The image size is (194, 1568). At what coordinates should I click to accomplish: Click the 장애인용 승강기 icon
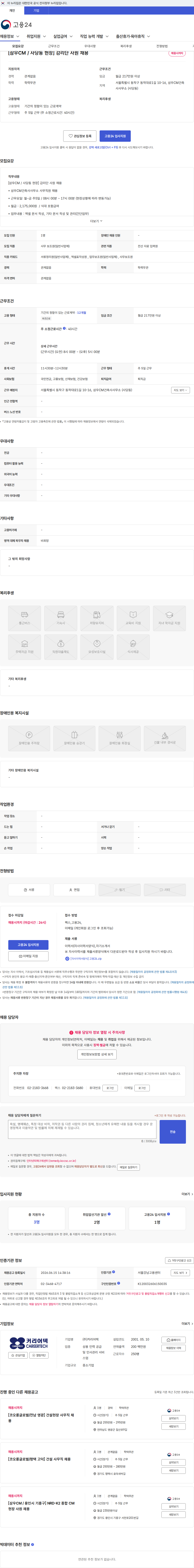pyautogui.click(x=74, y=738)
